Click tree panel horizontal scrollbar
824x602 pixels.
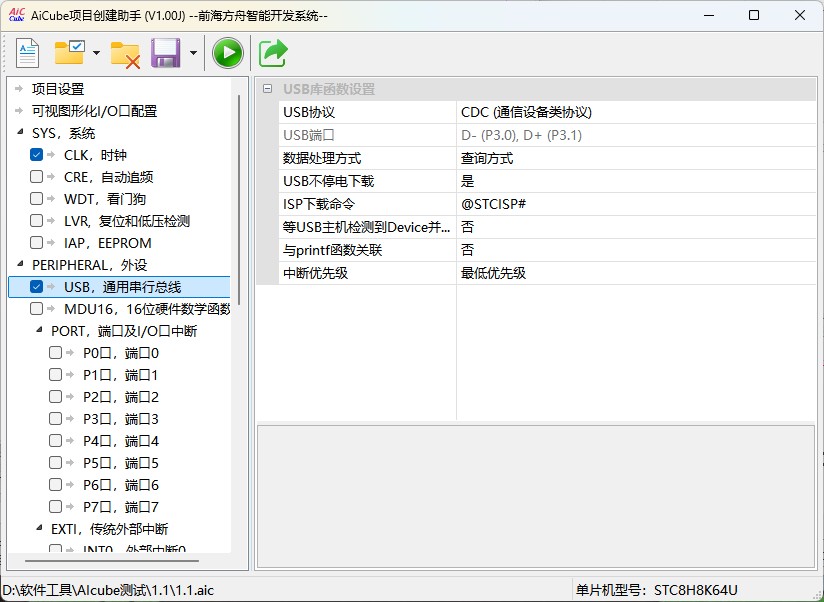click(112, 561)
